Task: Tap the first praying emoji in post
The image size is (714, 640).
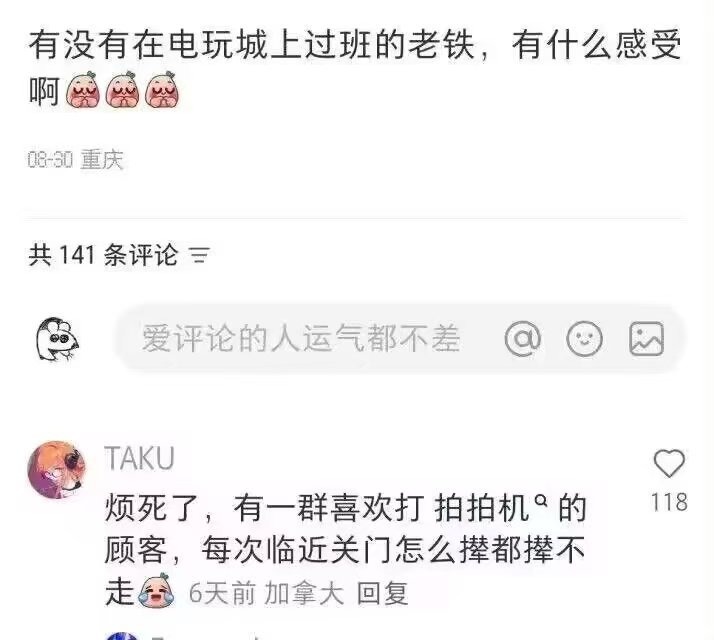Action: click(x=83, y=90)
